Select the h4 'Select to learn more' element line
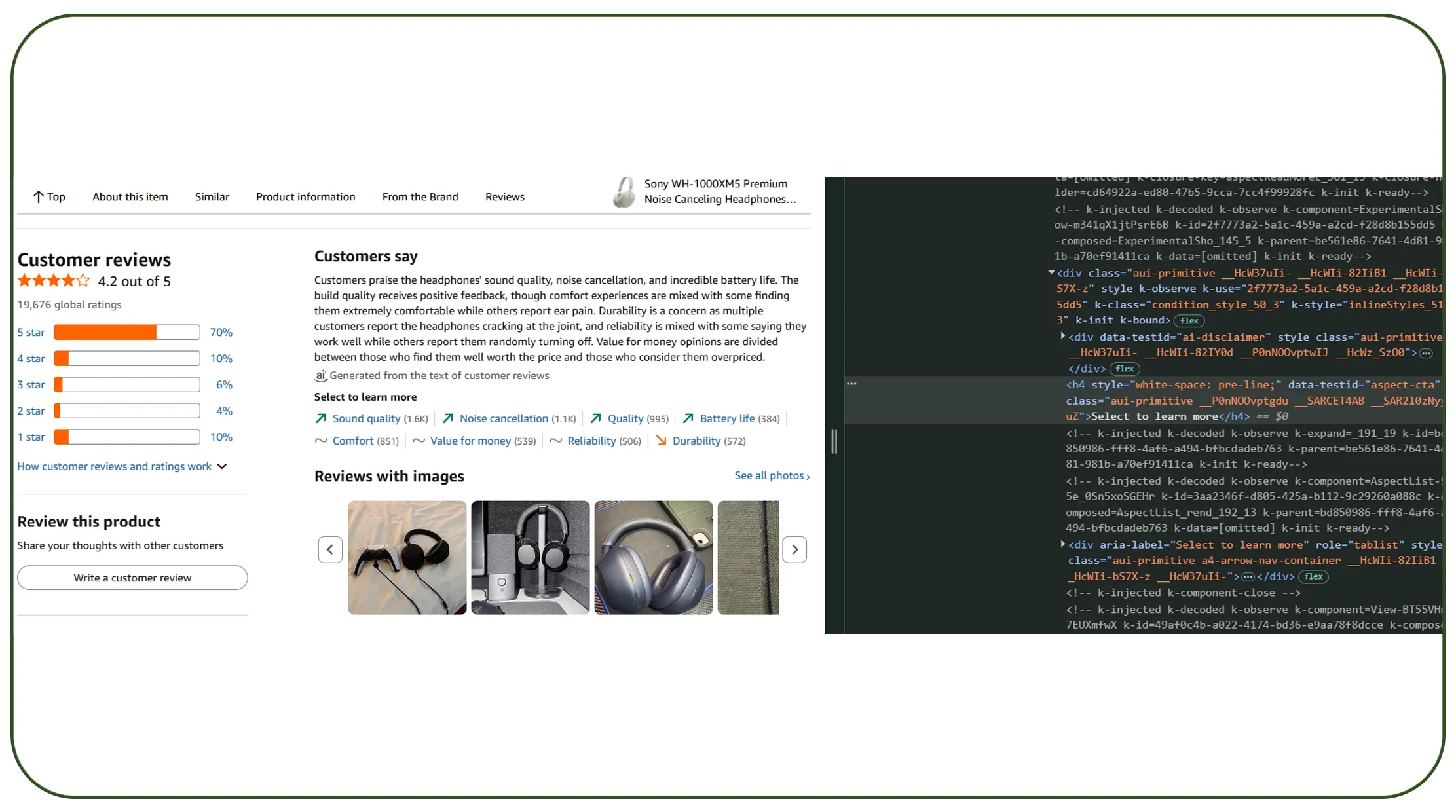This screenshot has height=812, width=1456. [x=1143, y=400]
